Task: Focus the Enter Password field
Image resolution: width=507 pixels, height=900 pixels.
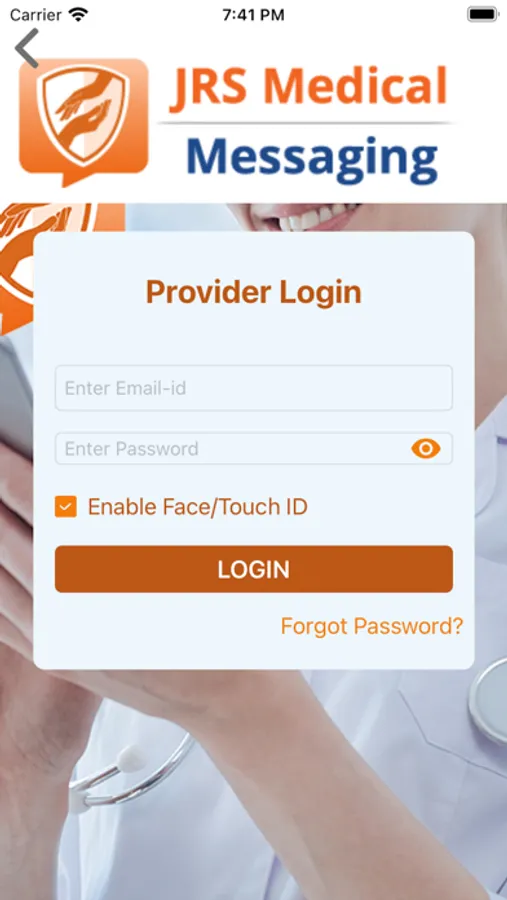Action: pos(254,448)
